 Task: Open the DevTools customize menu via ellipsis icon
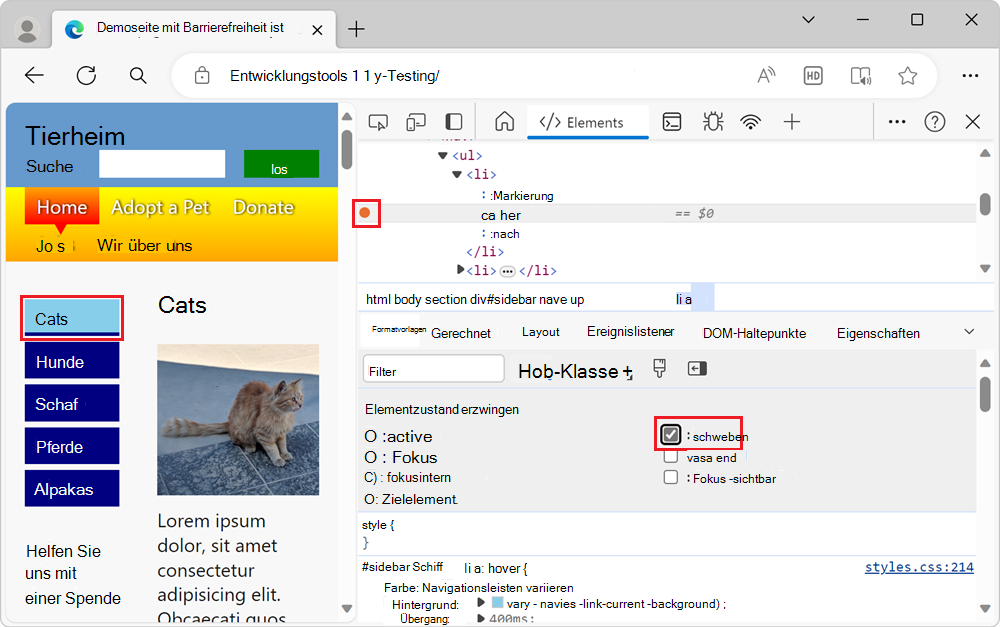coord(896,121)
